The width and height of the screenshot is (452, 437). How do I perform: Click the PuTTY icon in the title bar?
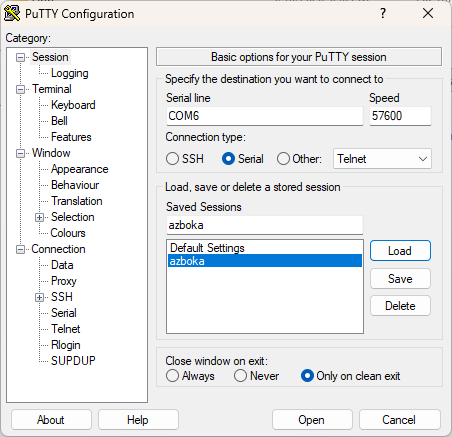click(x=12, y=14)
